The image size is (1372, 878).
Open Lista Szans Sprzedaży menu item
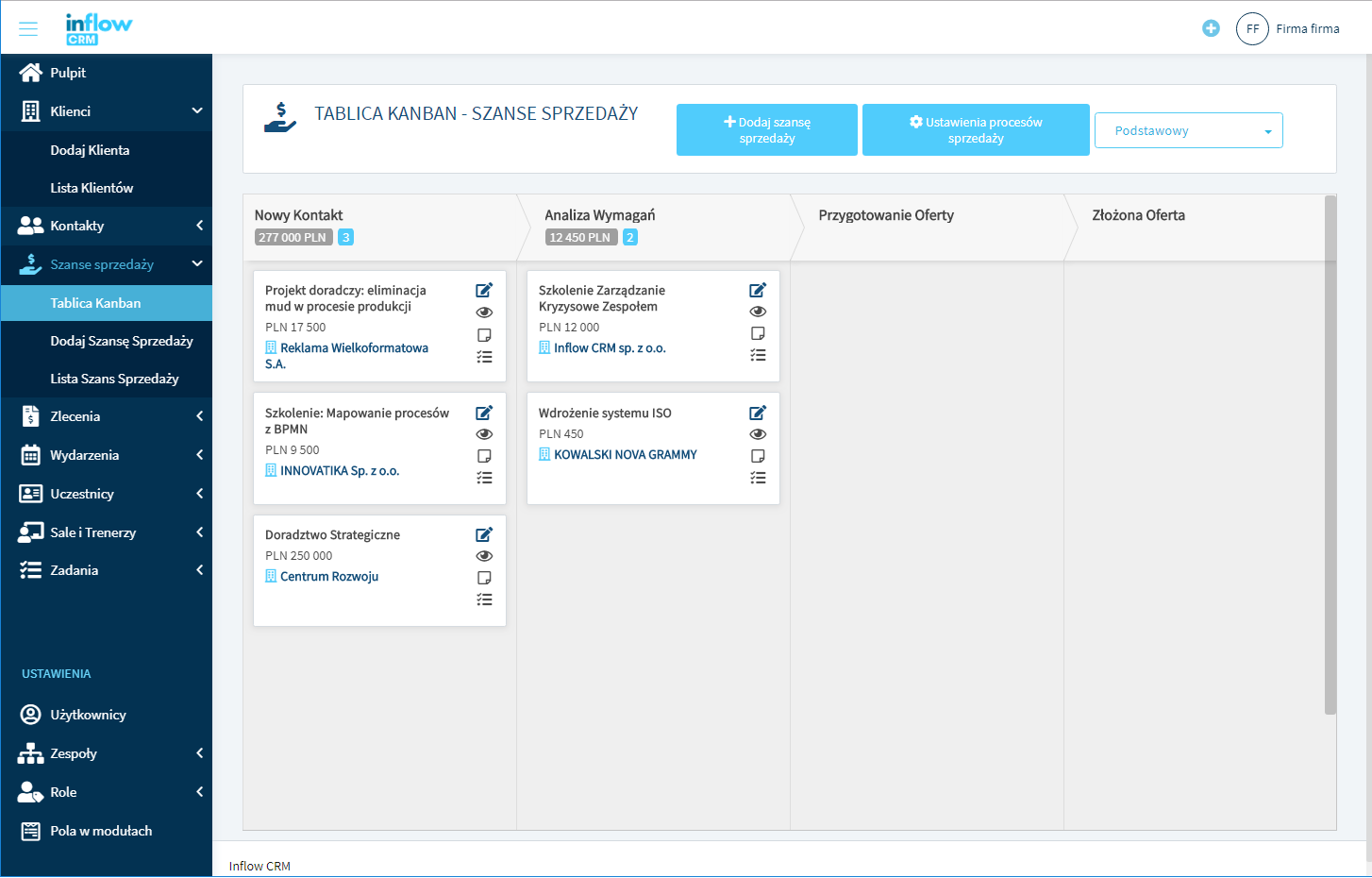pos(114,379)
